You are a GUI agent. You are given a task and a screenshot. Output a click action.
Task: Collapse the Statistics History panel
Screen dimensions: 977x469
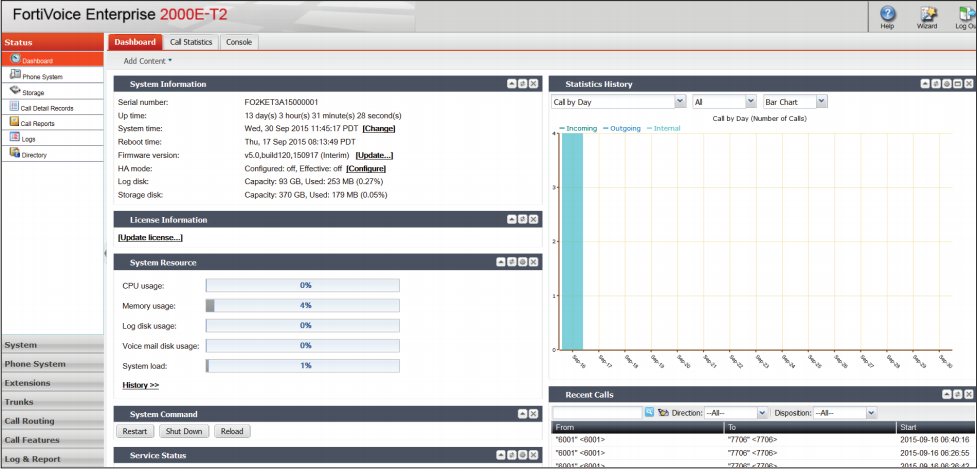(x=925, y=83)
